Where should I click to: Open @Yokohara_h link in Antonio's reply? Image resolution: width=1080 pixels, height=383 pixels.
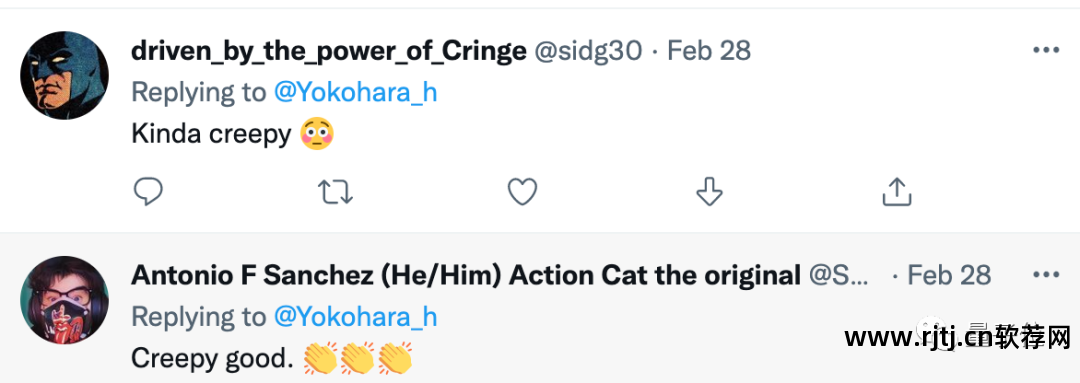(x=355, y=317)
